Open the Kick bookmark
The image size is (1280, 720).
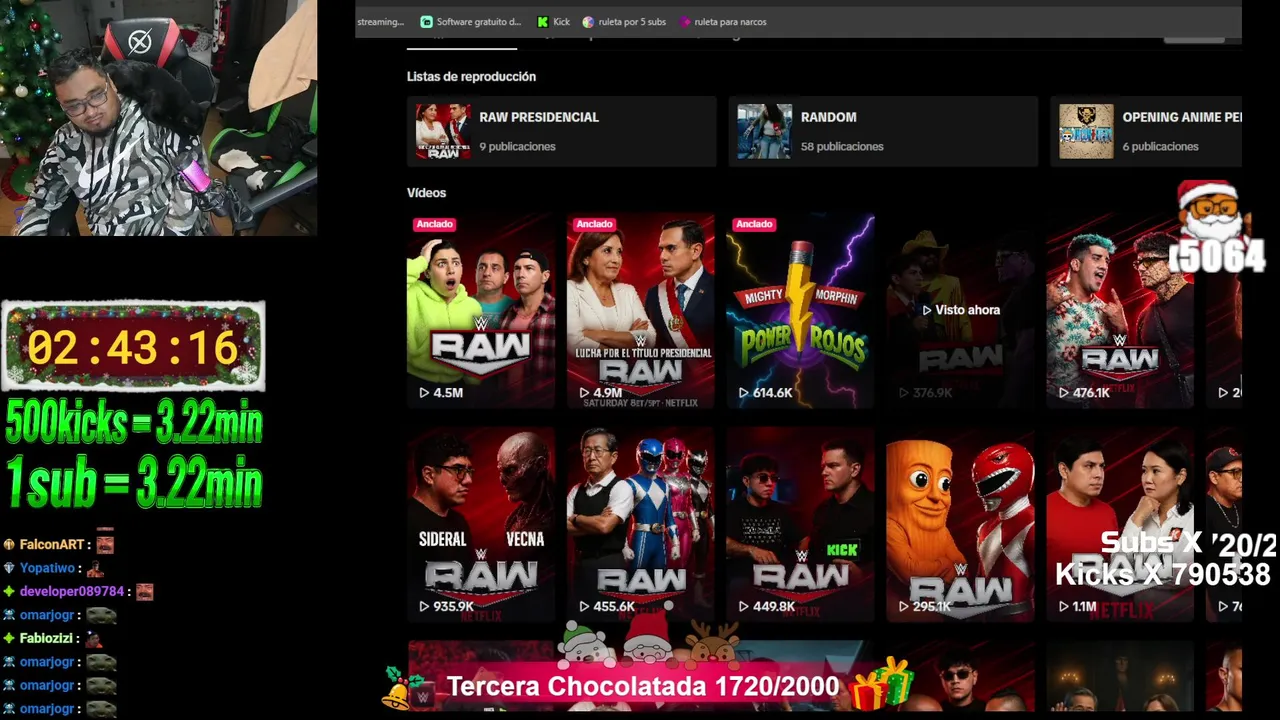(553, 22)
